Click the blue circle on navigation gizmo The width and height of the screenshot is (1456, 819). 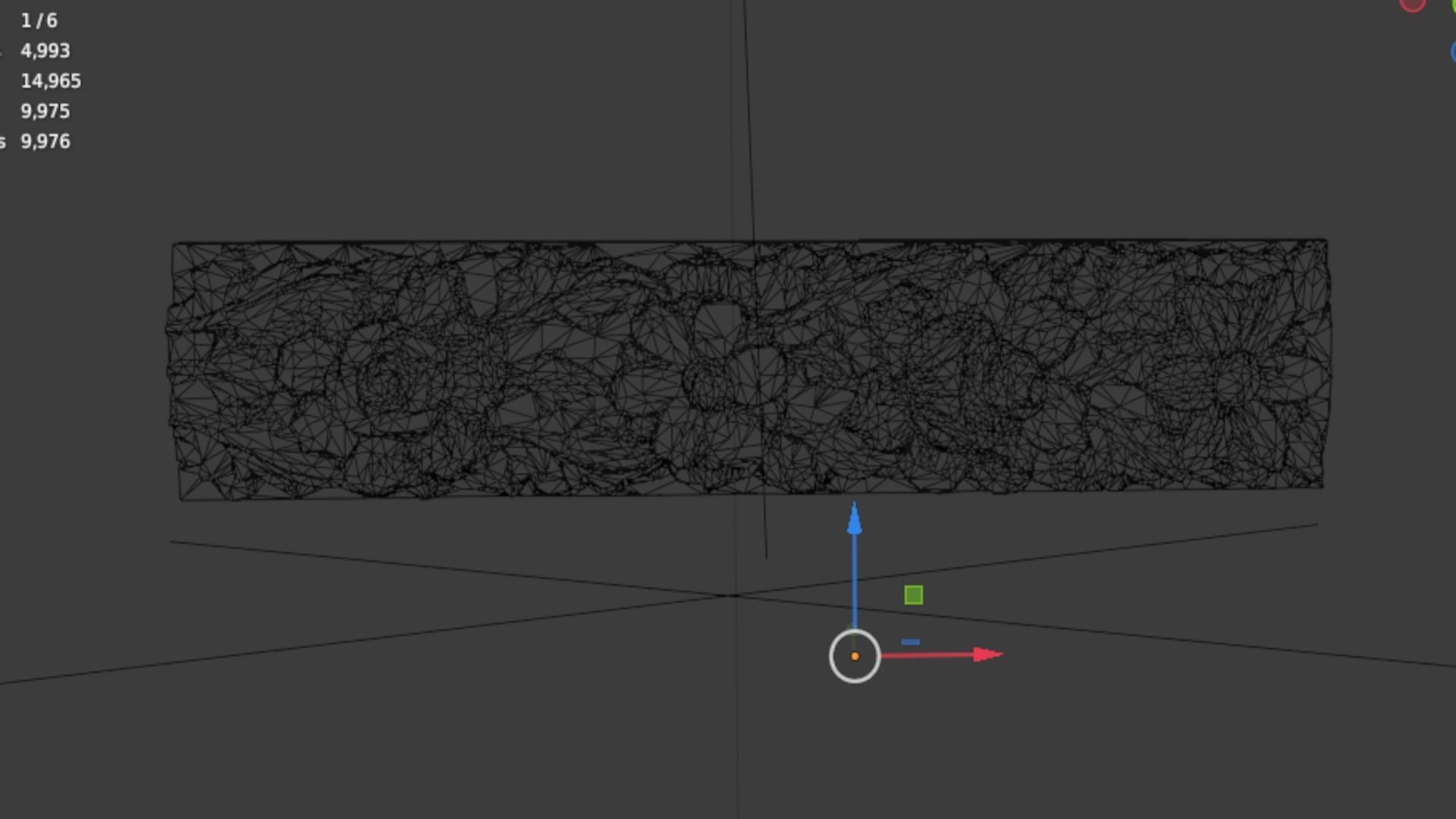pos(1453,52)
